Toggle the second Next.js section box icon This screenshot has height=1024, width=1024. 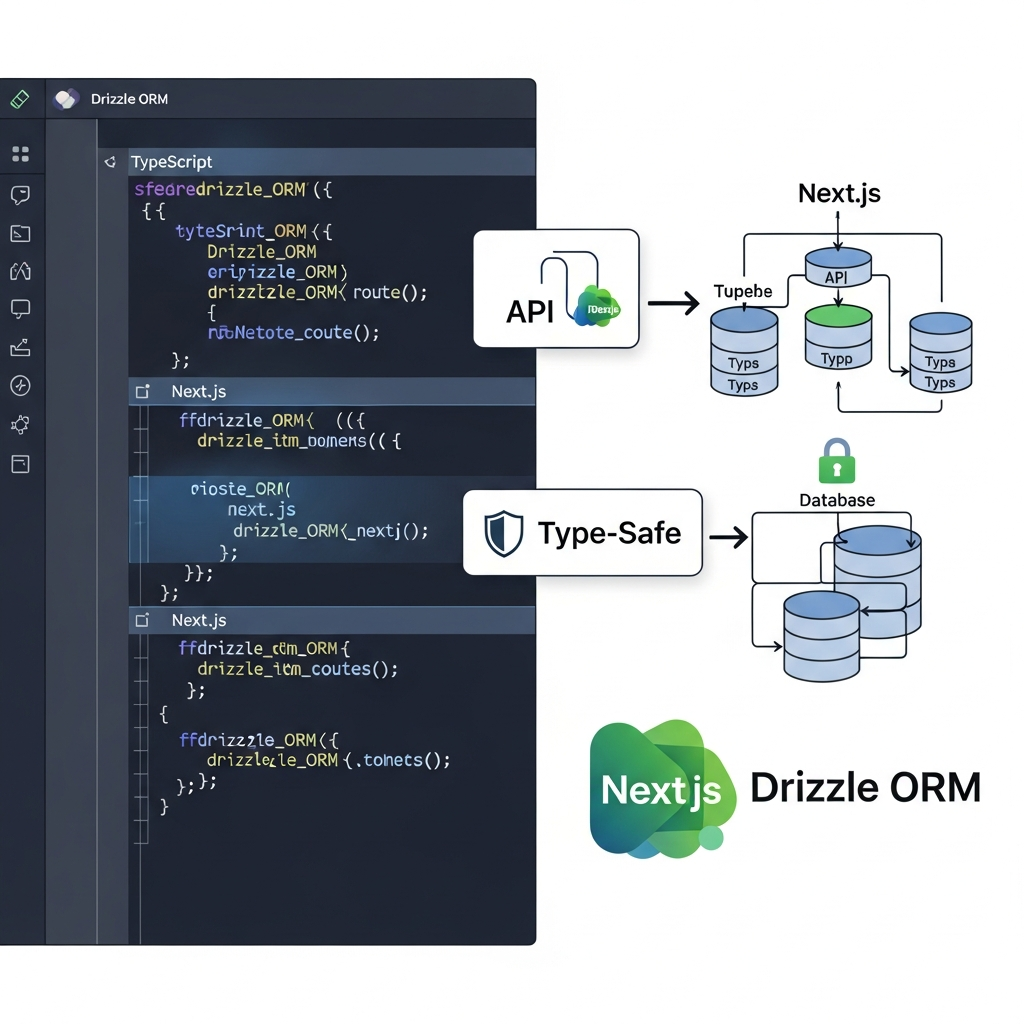click(x=142, y=620)
